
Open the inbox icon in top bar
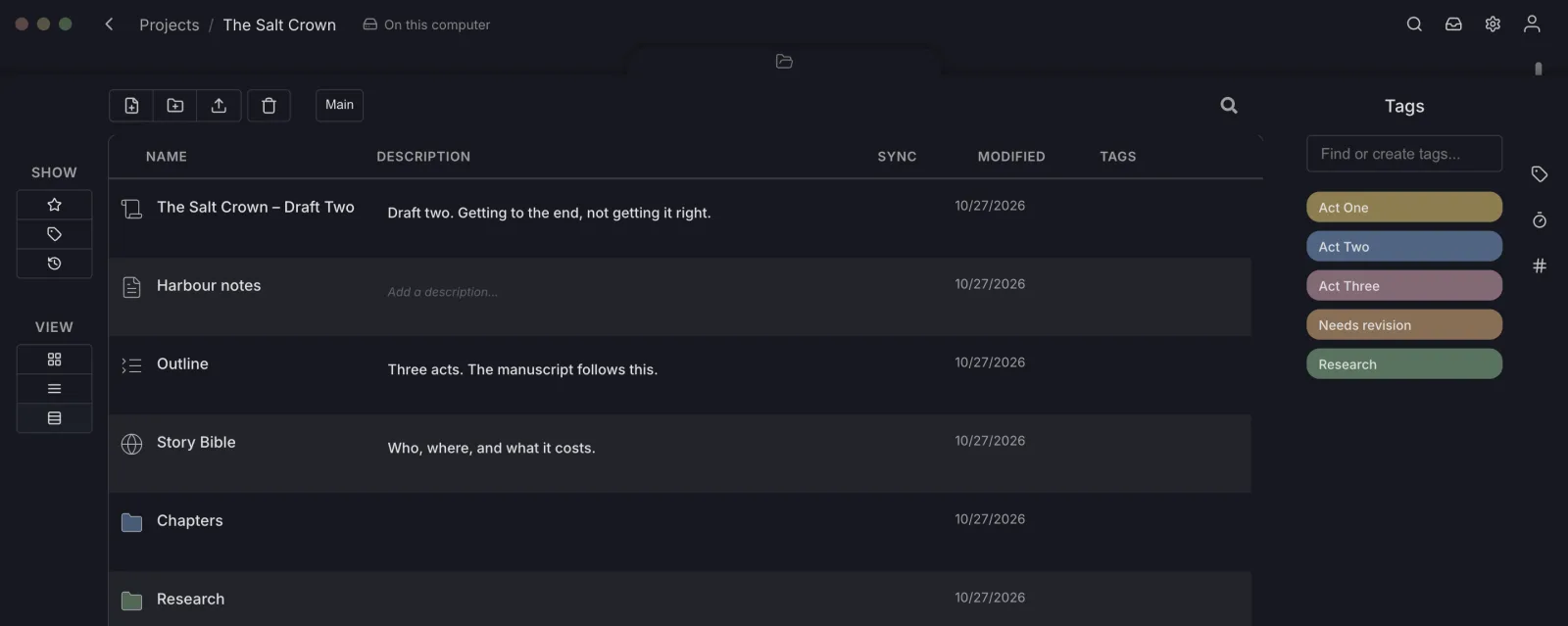(x=1453, y=24)
